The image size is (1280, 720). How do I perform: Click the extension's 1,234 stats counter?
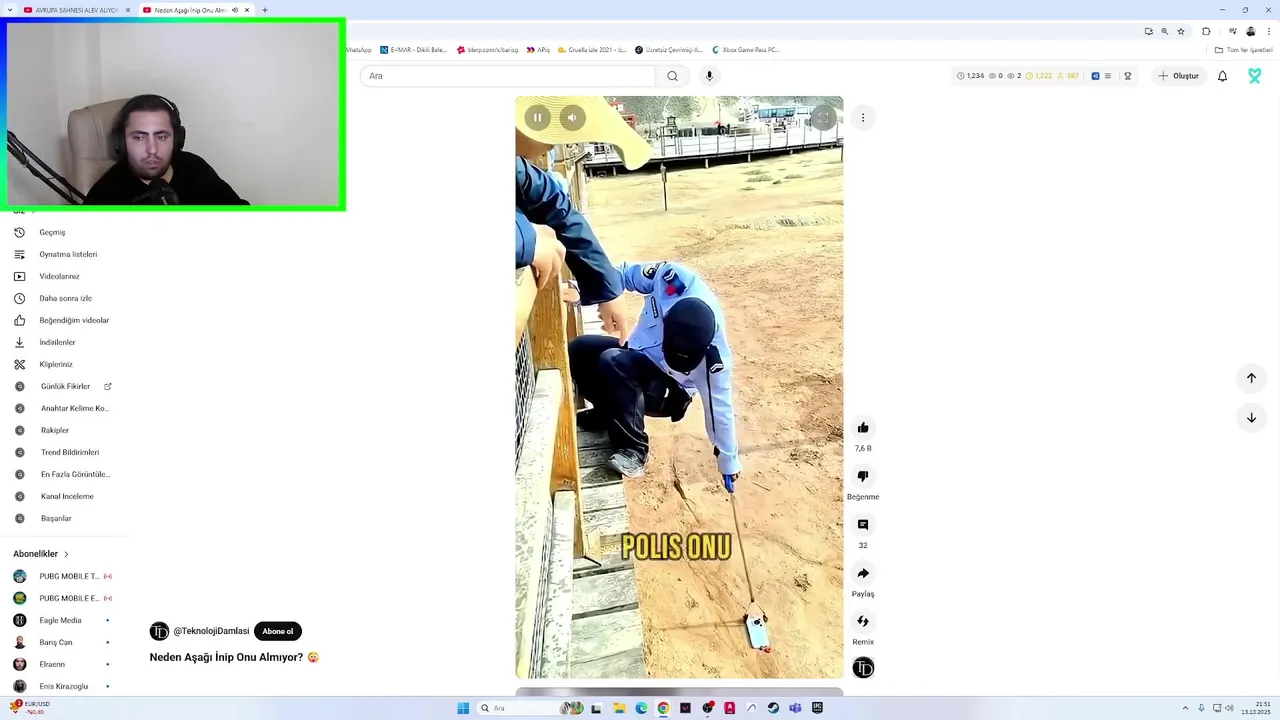pos(970,76)
